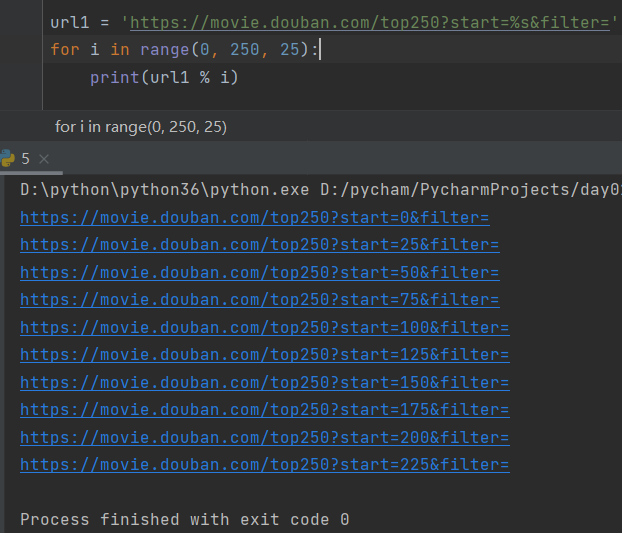Open the start=200 douban link
The height and width of the screenshot is (533, 622).
pos(265,437)
